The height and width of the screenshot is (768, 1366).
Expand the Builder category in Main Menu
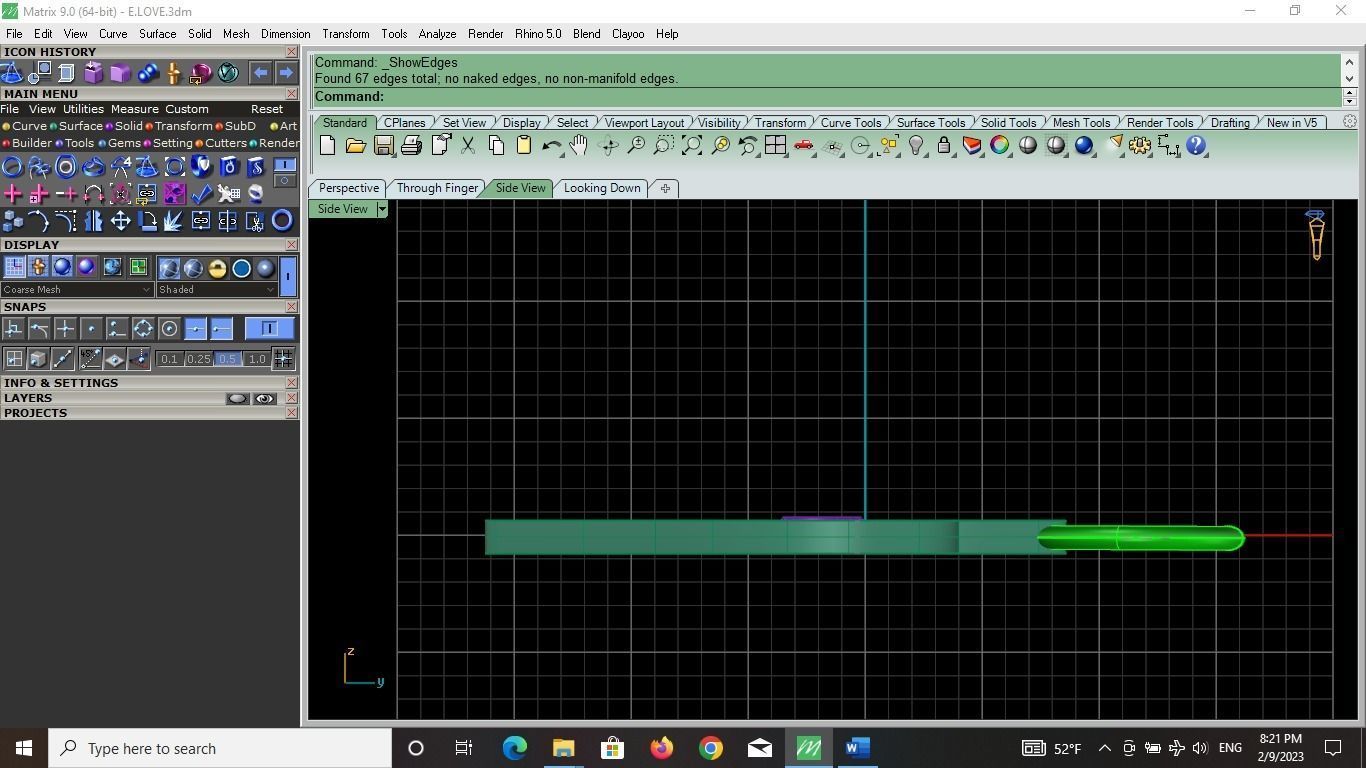27,143
